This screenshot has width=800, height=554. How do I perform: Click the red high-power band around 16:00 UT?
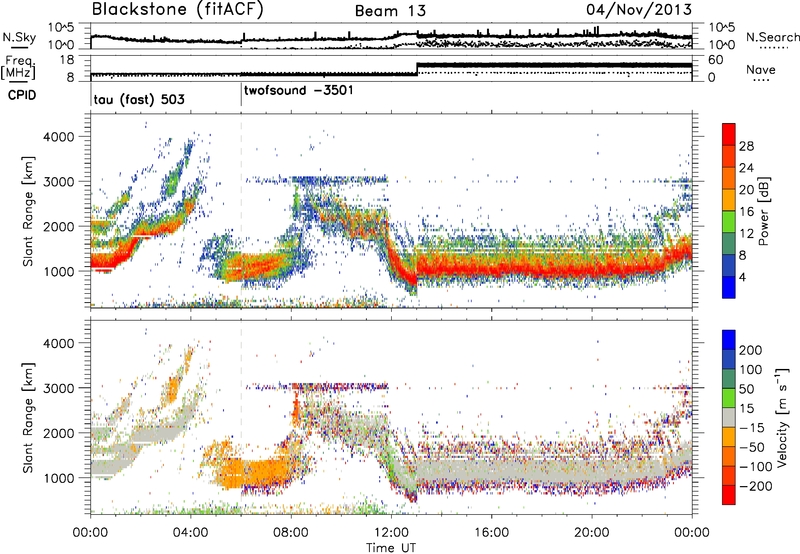click(x=491, y=268)
